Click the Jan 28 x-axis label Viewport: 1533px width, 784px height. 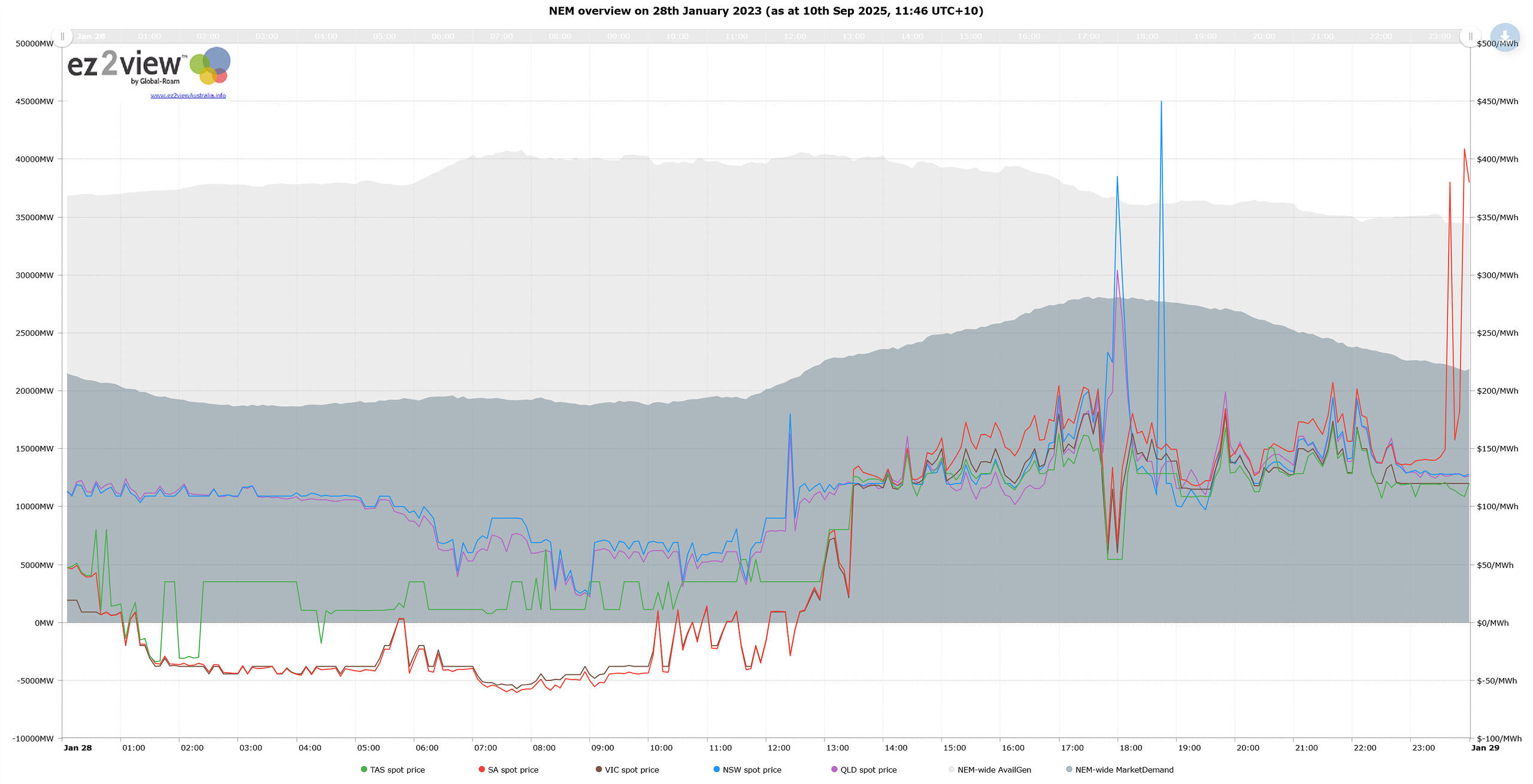tap(78, 747)
